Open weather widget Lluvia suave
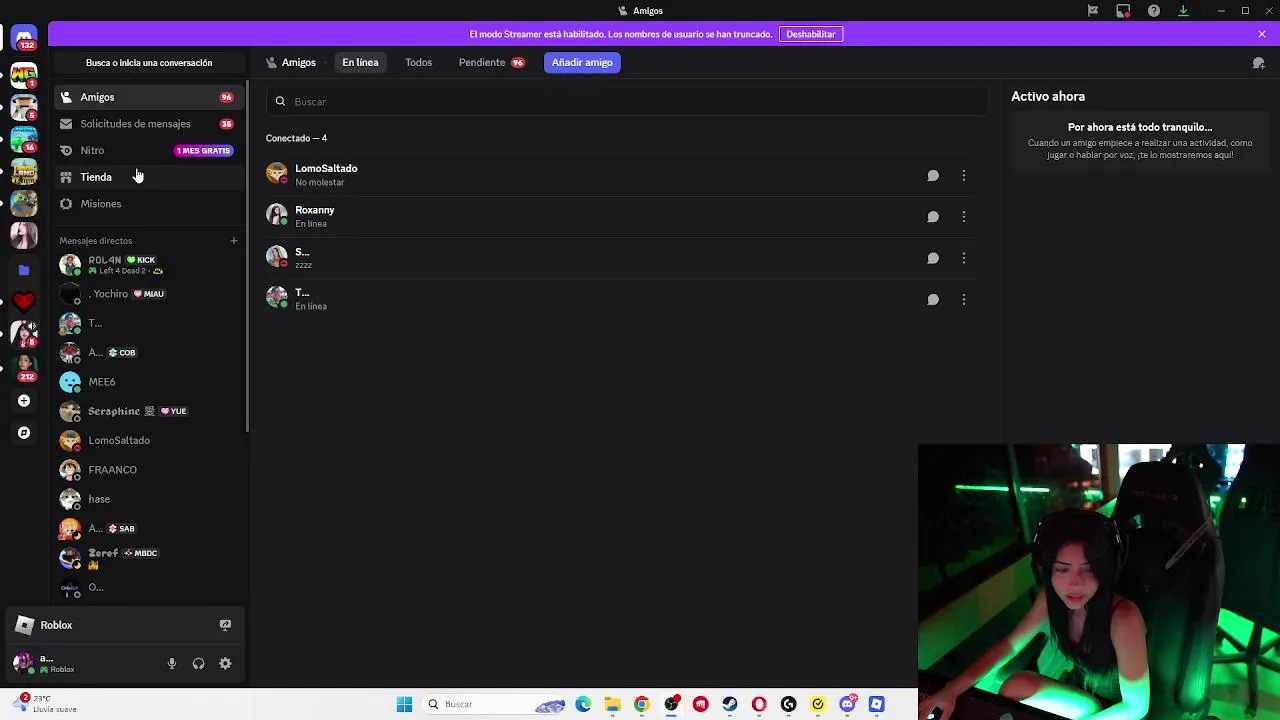The image size is (1280, 720). pos(46,704)
